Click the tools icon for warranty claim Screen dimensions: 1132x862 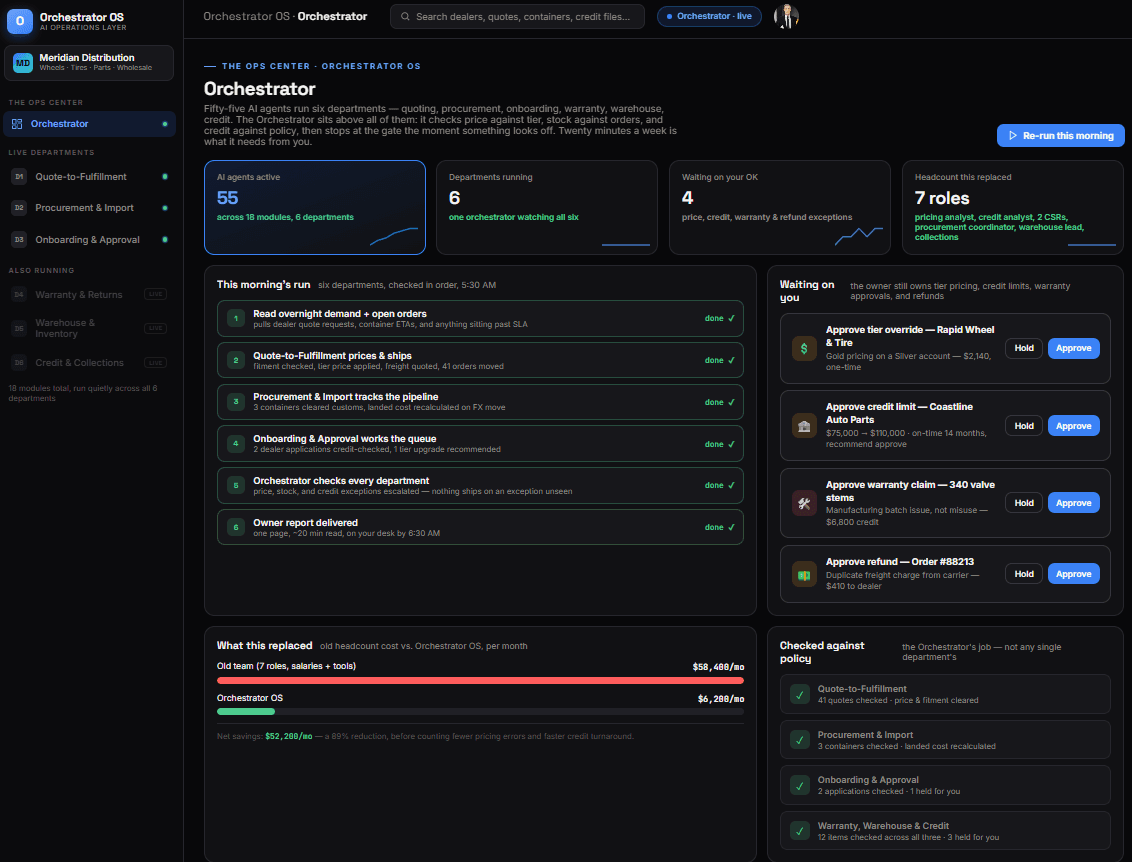804,503
